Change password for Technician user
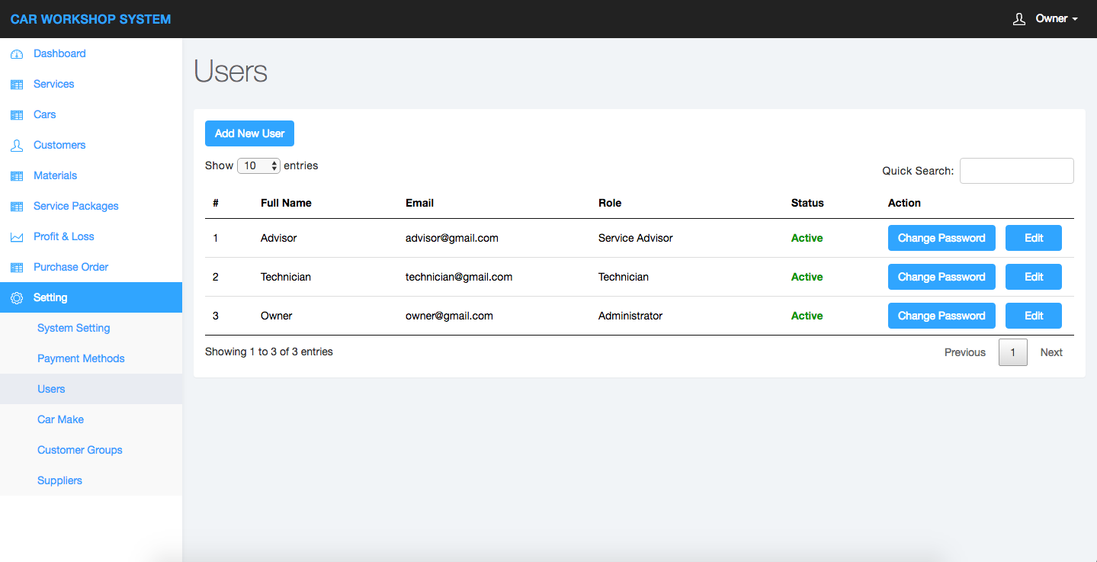Screen dimensions: 1097x562 [941, 277]
